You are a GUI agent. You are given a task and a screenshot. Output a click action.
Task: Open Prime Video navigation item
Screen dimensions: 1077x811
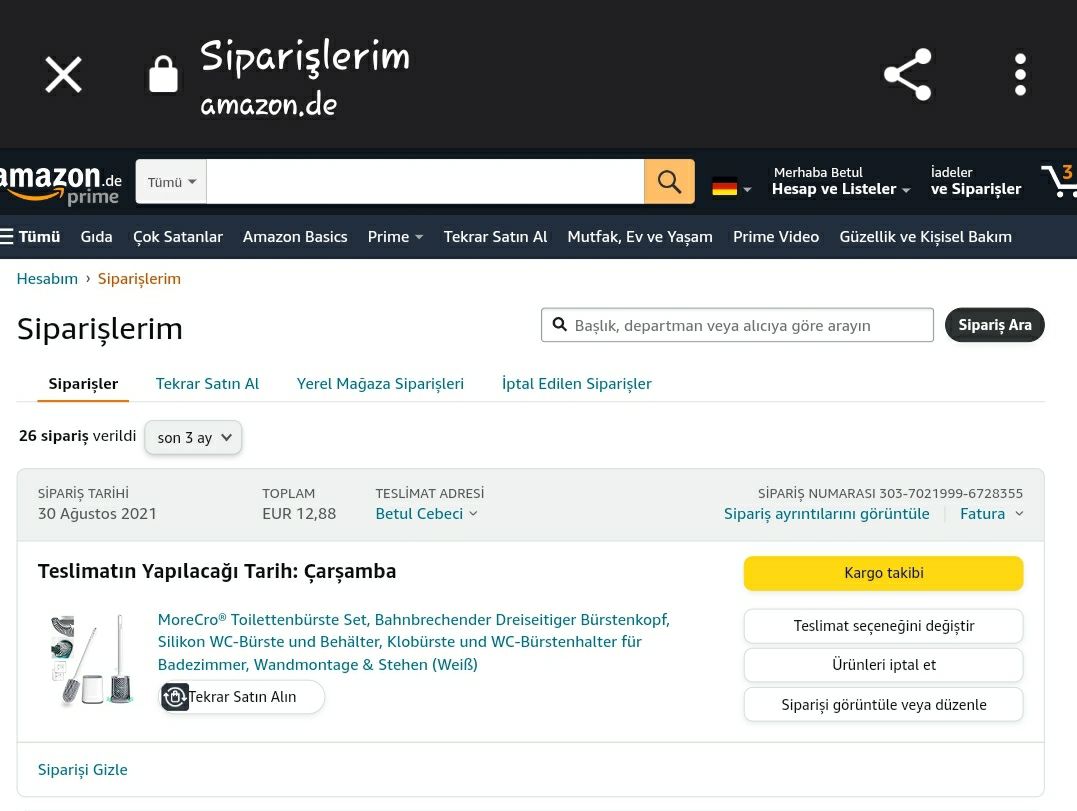tap(775, 237)
